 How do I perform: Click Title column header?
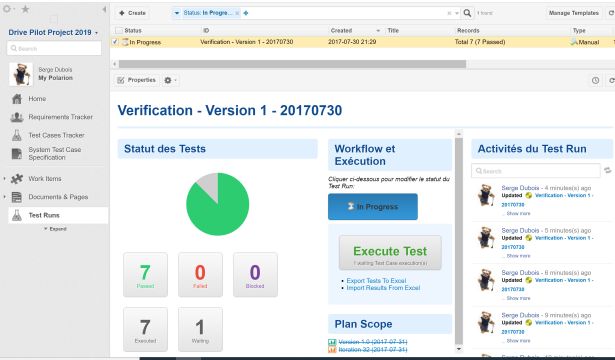[393, 31]
